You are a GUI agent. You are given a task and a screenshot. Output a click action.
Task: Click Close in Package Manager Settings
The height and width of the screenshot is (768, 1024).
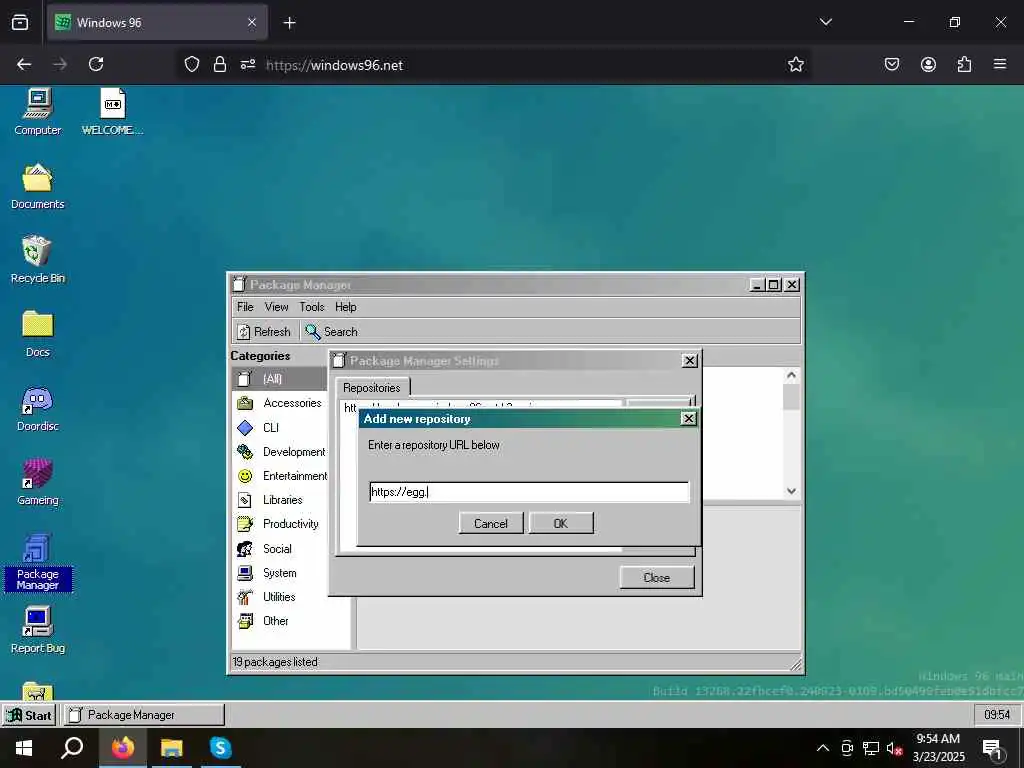tap(656, 577)
